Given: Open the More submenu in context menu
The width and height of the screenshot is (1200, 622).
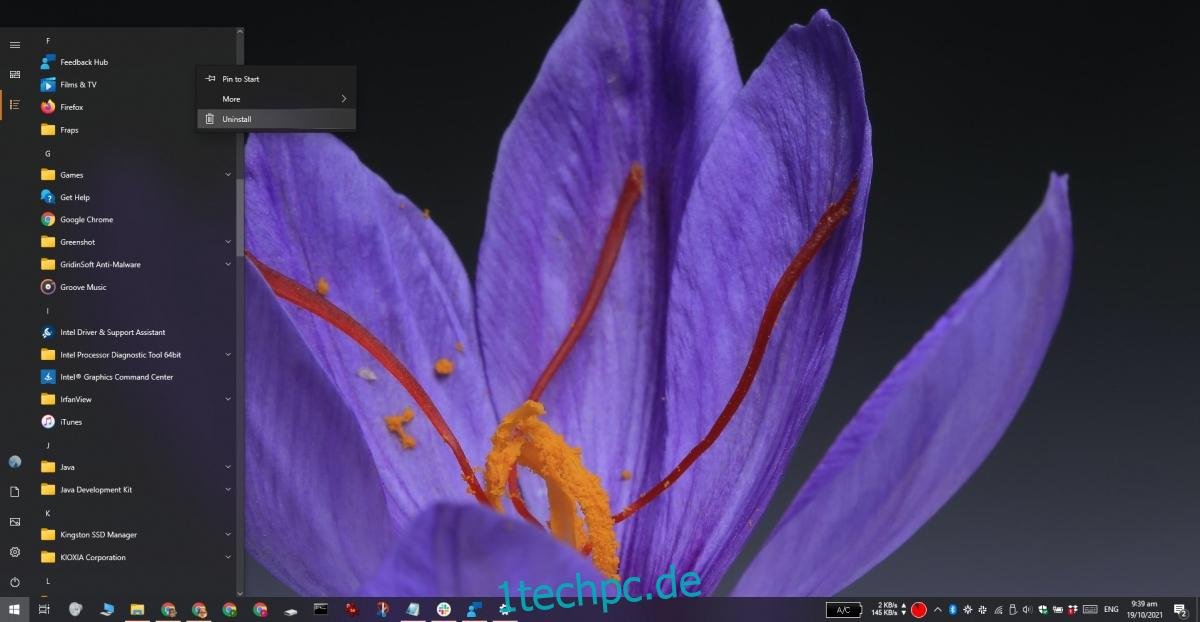Looking at the screenshot, I should click(x=277, y=99).
